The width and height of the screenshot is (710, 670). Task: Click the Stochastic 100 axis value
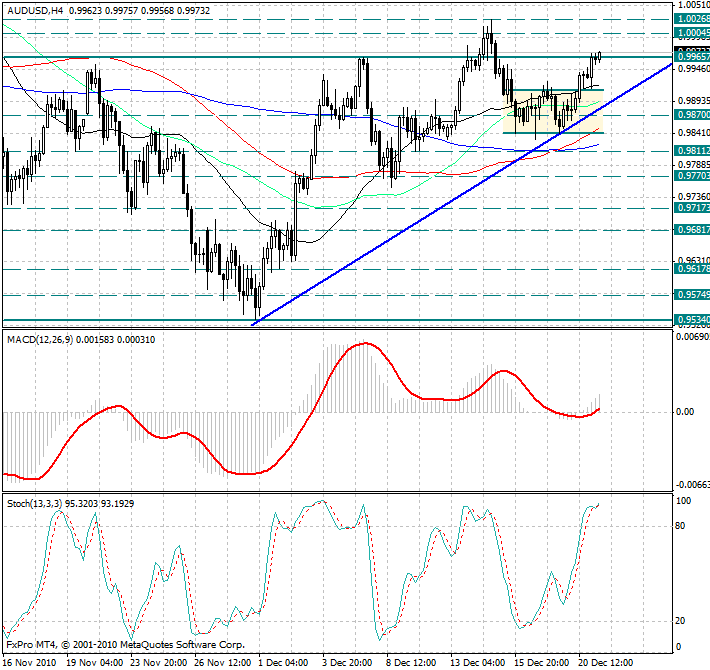[683, 501]
